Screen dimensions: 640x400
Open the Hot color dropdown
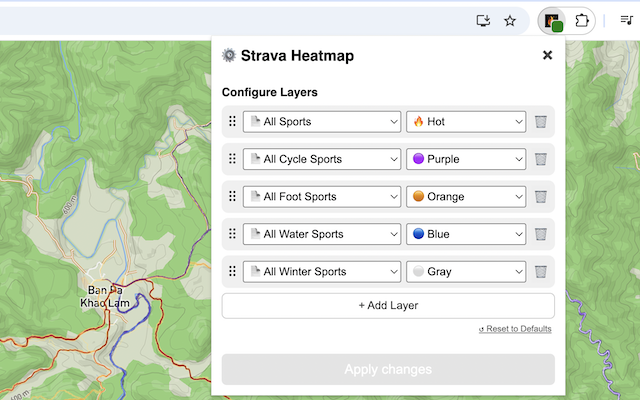466,122
